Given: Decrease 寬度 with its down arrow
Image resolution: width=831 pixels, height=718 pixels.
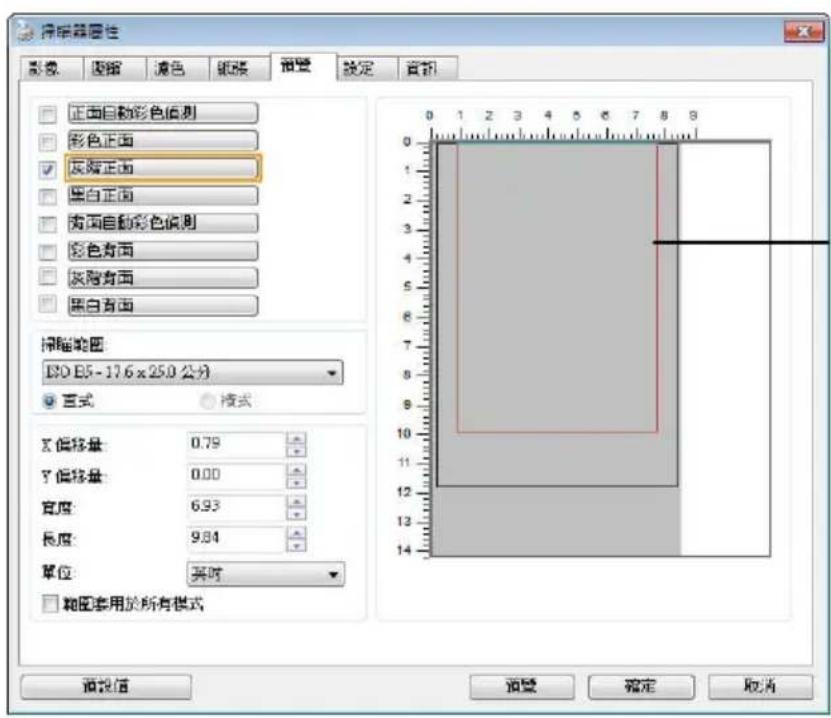Looking at the screenshot, I should point(296,513).
